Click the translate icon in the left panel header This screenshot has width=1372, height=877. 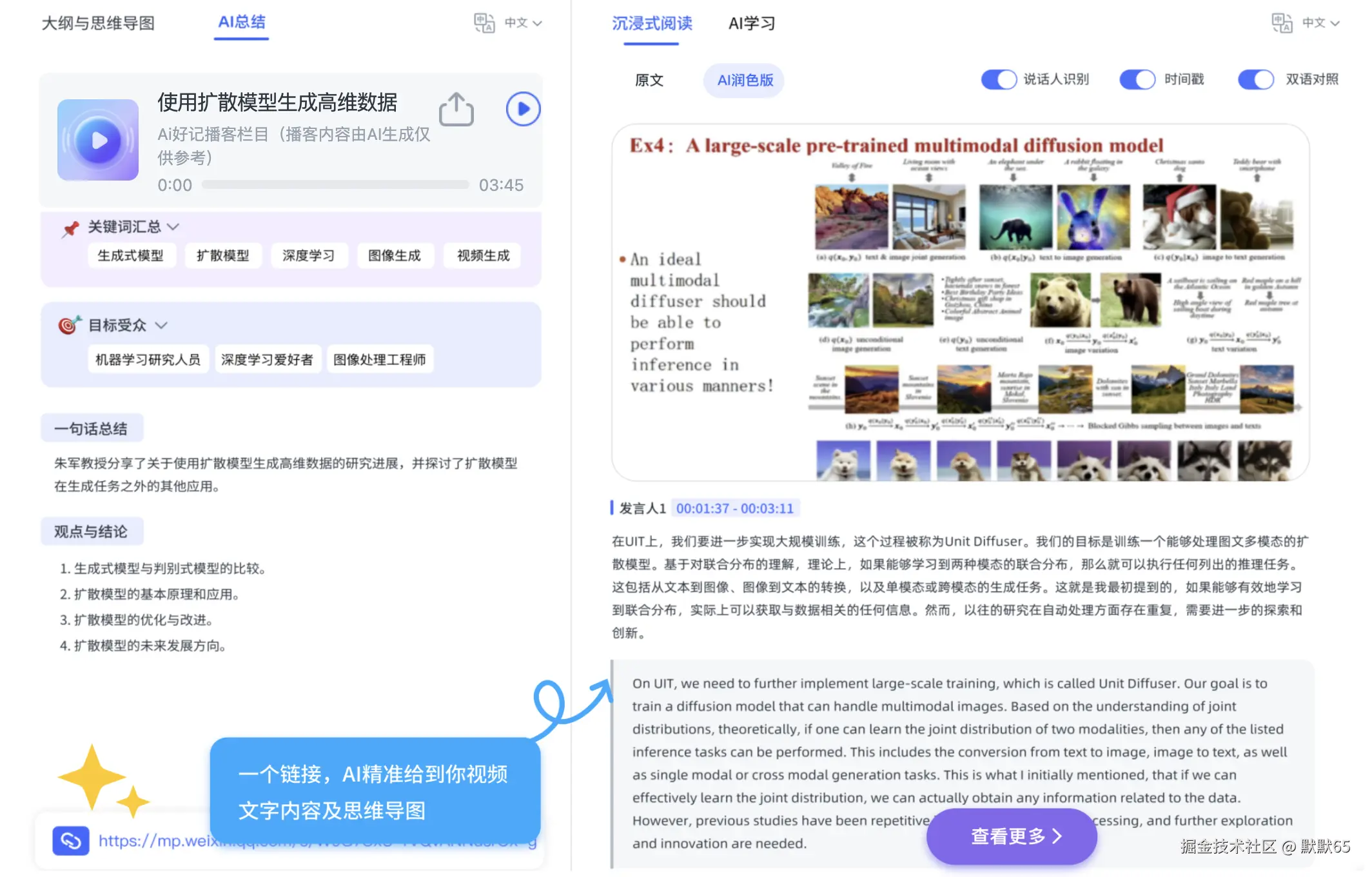(484, 23)
